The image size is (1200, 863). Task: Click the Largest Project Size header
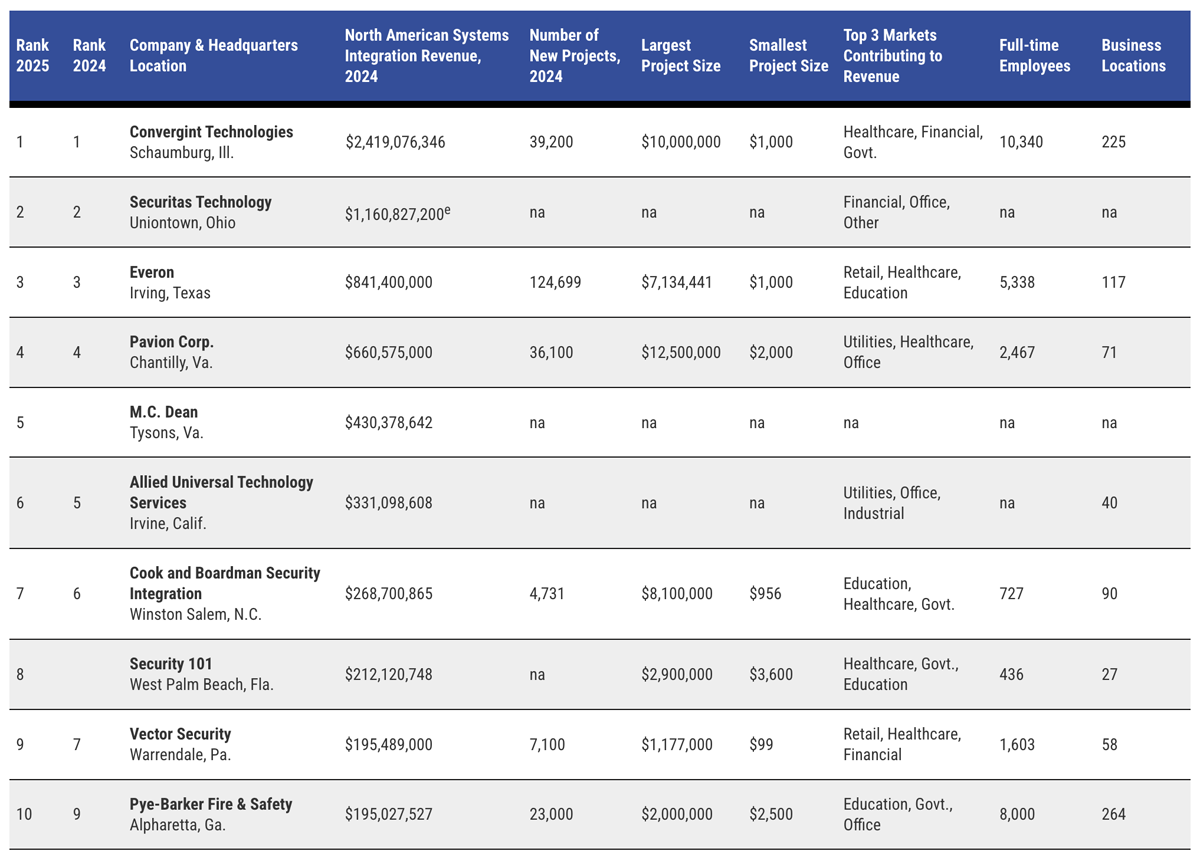tap(681, 55)
